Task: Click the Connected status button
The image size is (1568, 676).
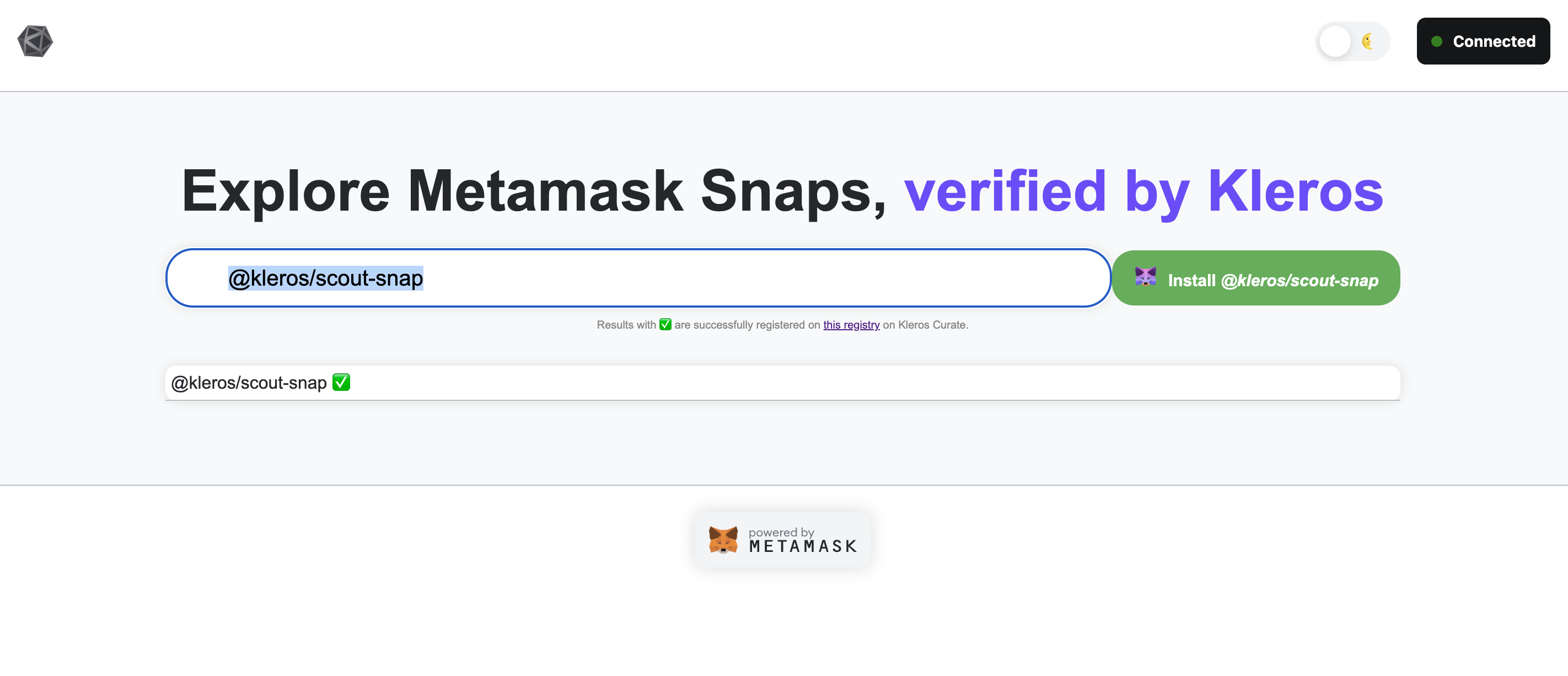Action: pos(1483,41)
